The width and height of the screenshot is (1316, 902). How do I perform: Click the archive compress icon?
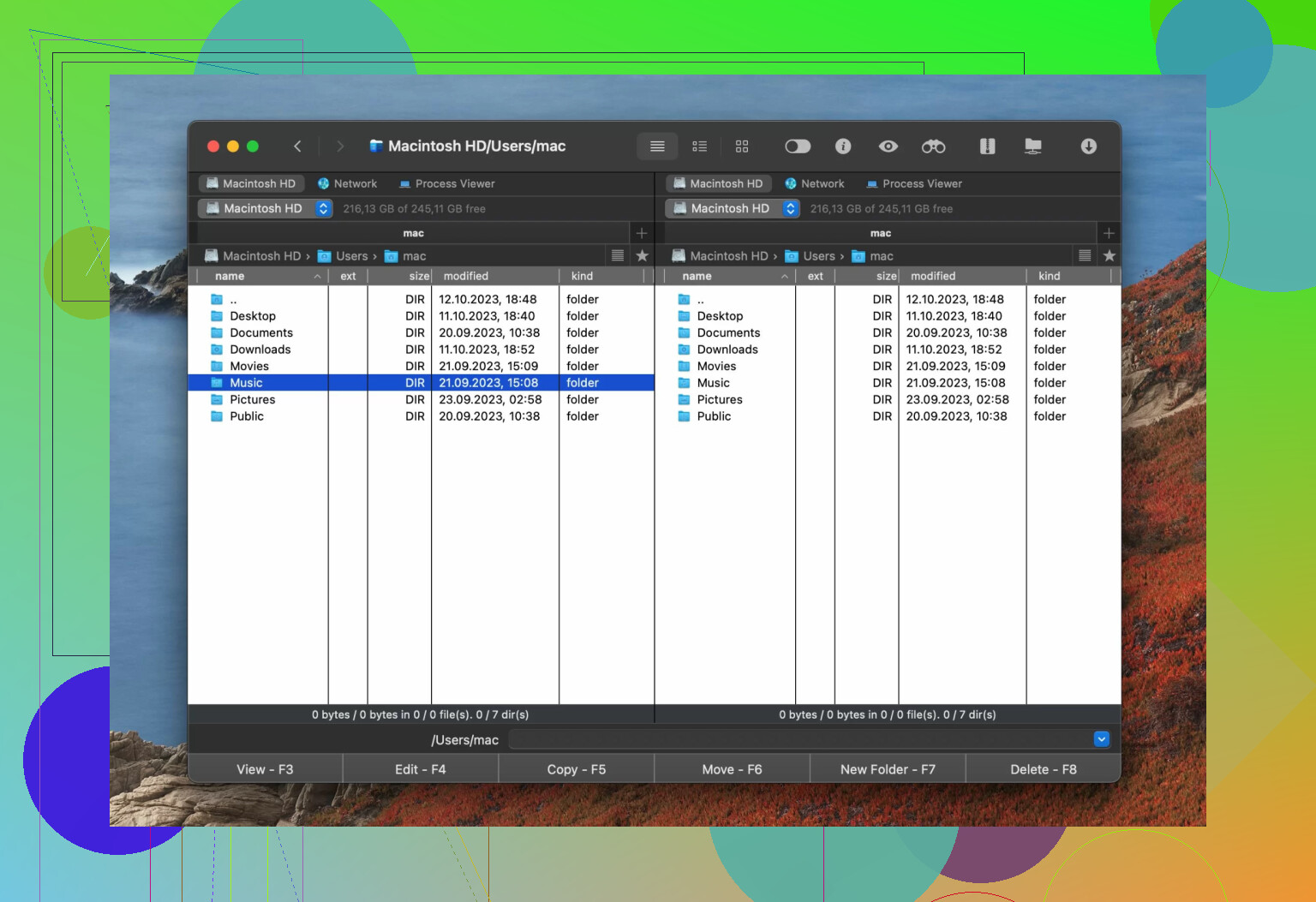[987, 146]
